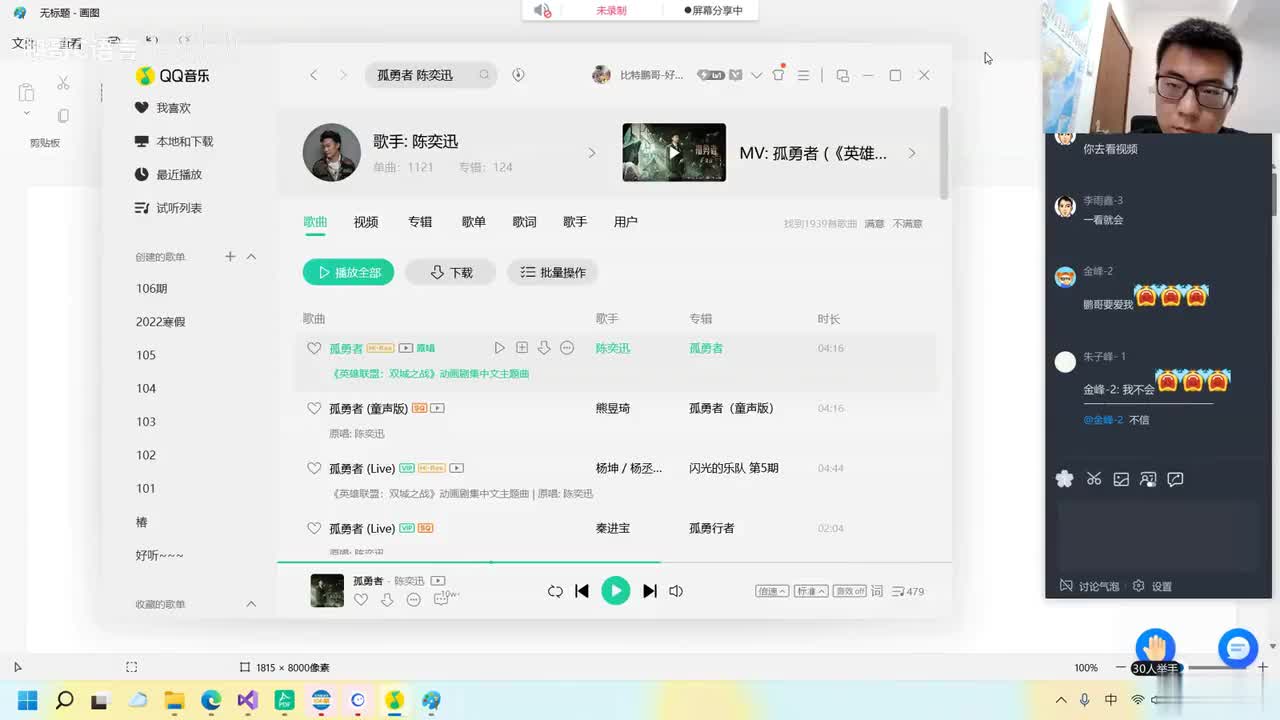1280x720 pixels.
Task: Favorite the now-playing song in the player bar
Action: pos(361,600)
